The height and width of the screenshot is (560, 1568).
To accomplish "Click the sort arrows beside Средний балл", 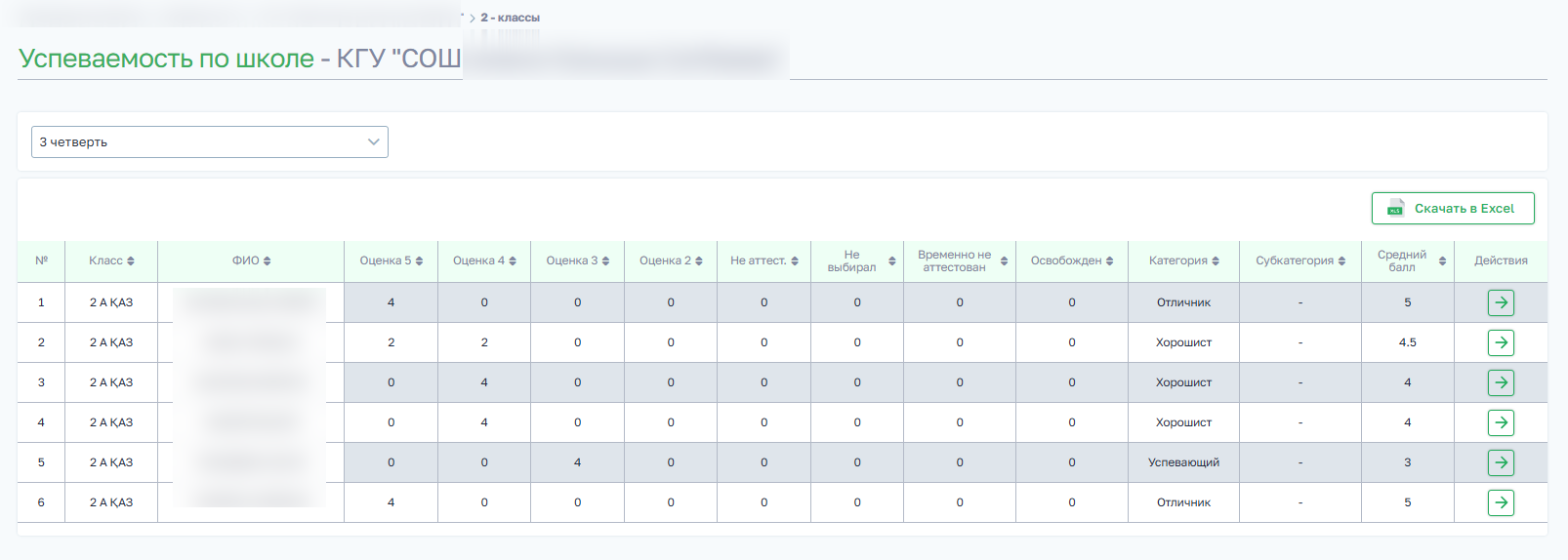I will click(x=1442, y=261).
